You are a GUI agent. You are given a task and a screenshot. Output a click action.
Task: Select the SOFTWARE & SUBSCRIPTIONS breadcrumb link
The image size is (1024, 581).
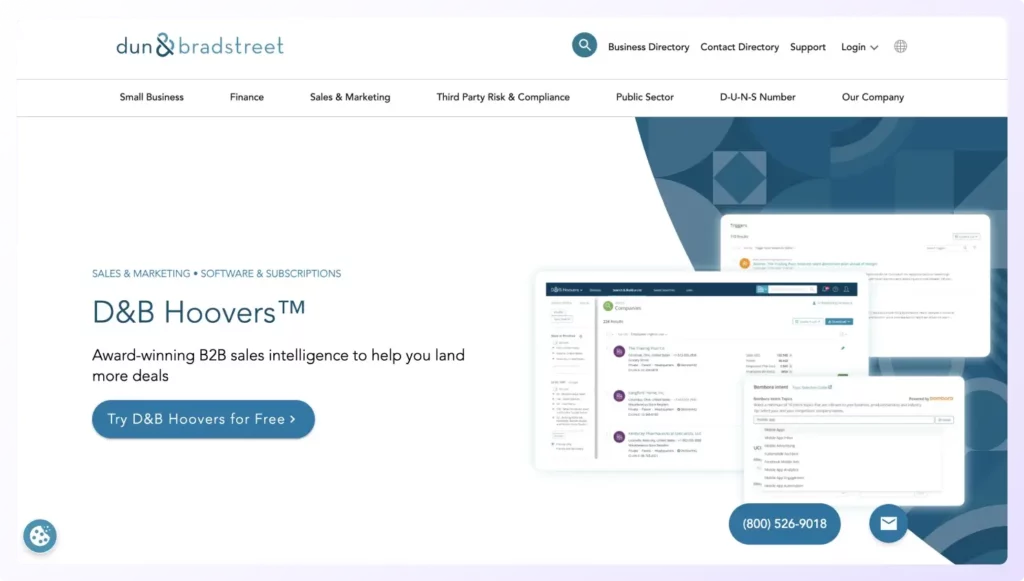(271, 273)
